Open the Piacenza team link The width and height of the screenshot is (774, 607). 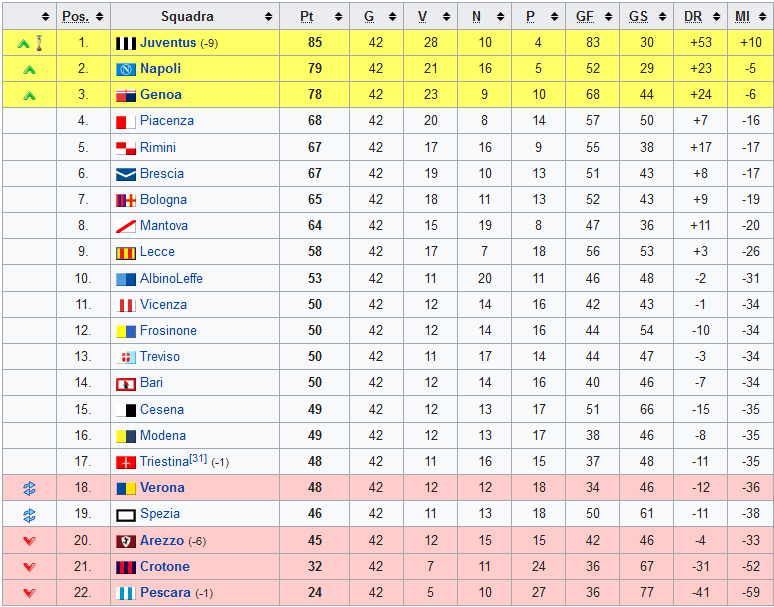(167, 121)
